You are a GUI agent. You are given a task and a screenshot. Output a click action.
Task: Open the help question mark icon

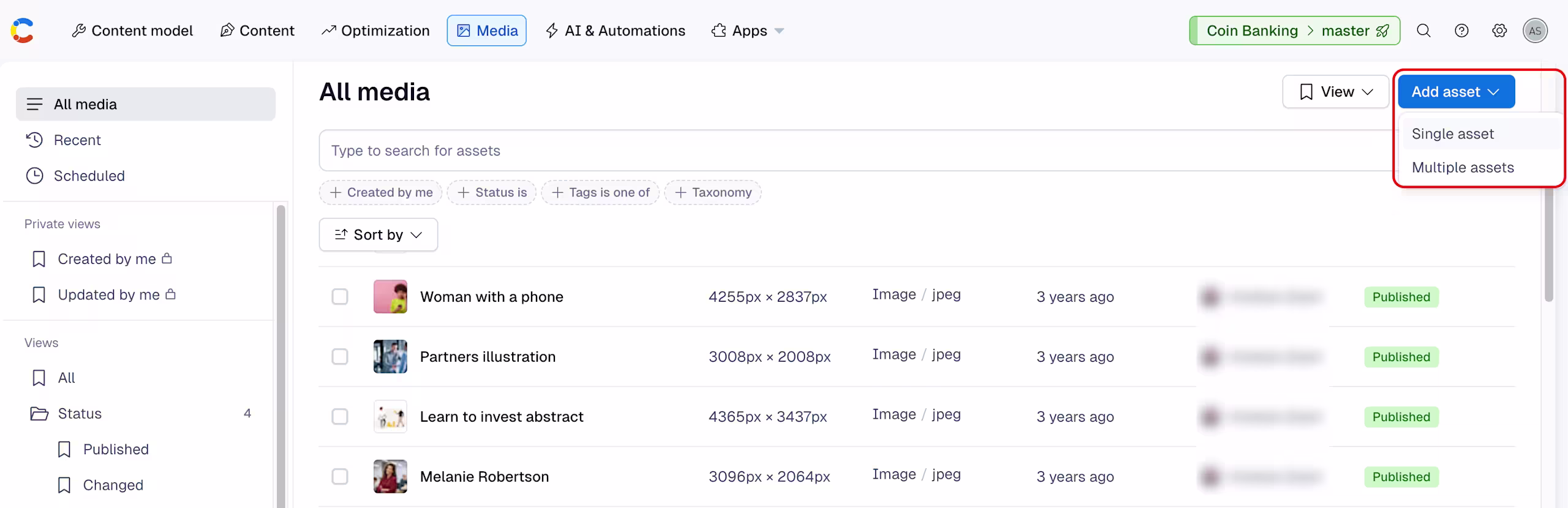(x=1461, y=31)
